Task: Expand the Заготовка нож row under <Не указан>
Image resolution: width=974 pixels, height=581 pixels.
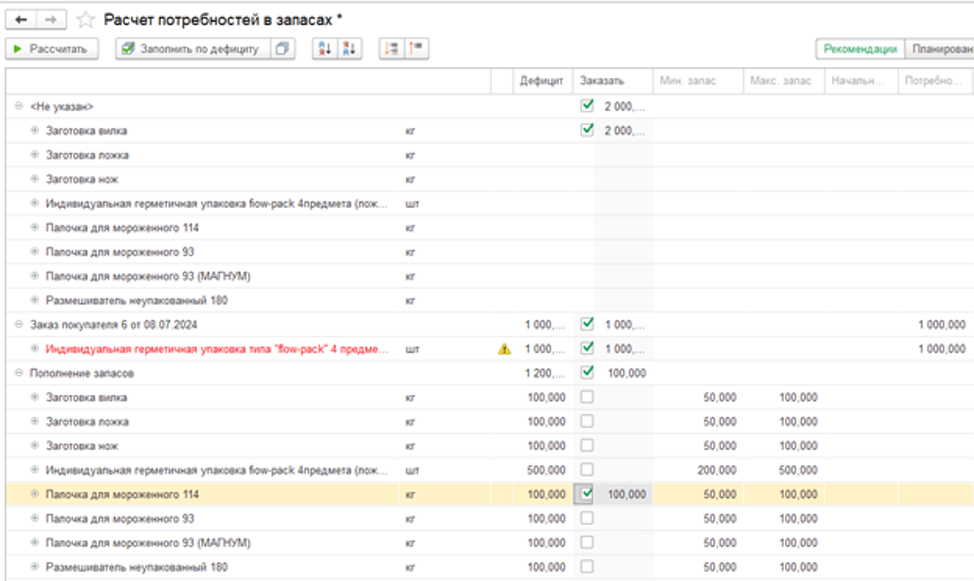Action: 35,179
